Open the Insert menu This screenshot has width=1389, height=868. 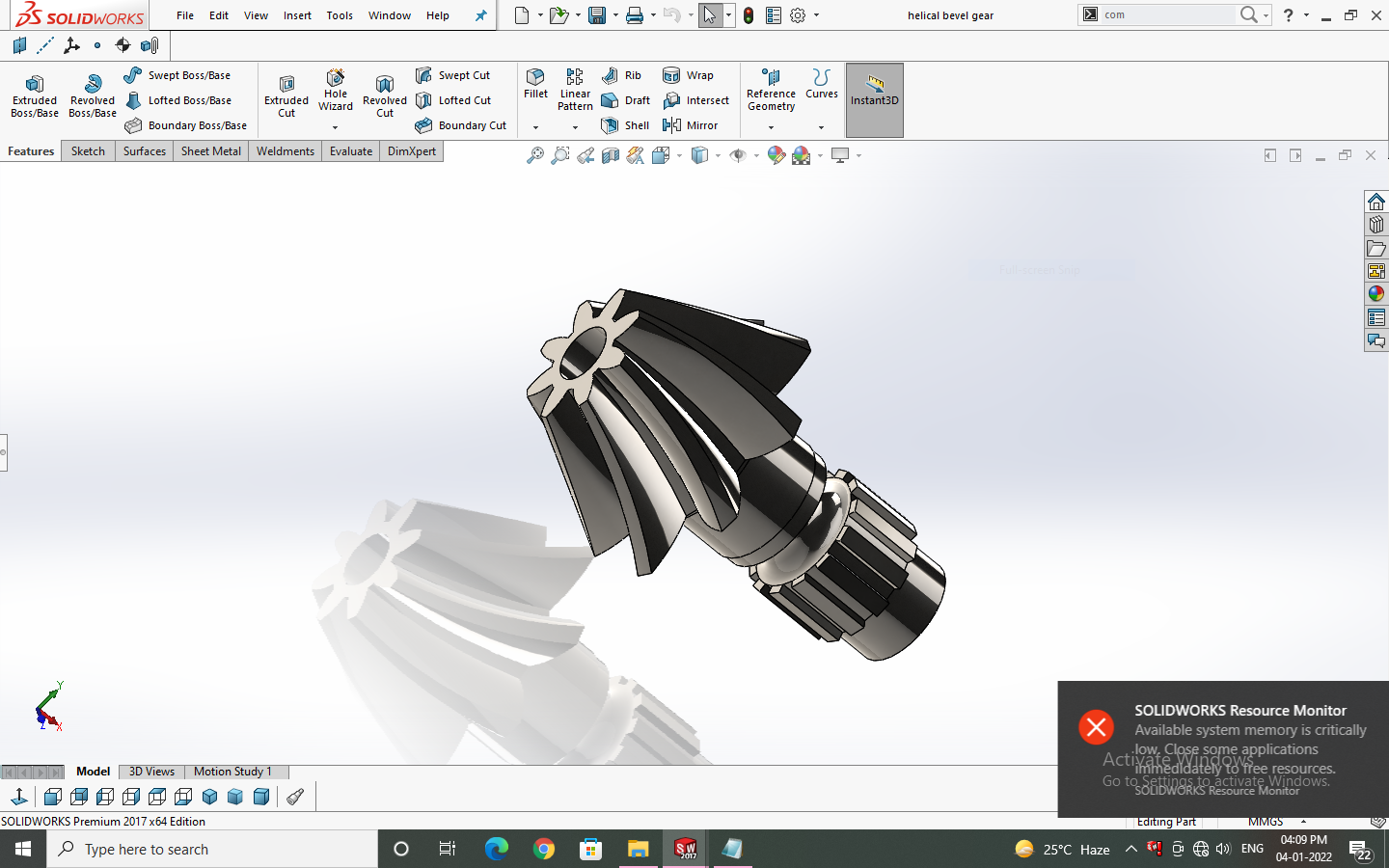[x=297, y=15]
